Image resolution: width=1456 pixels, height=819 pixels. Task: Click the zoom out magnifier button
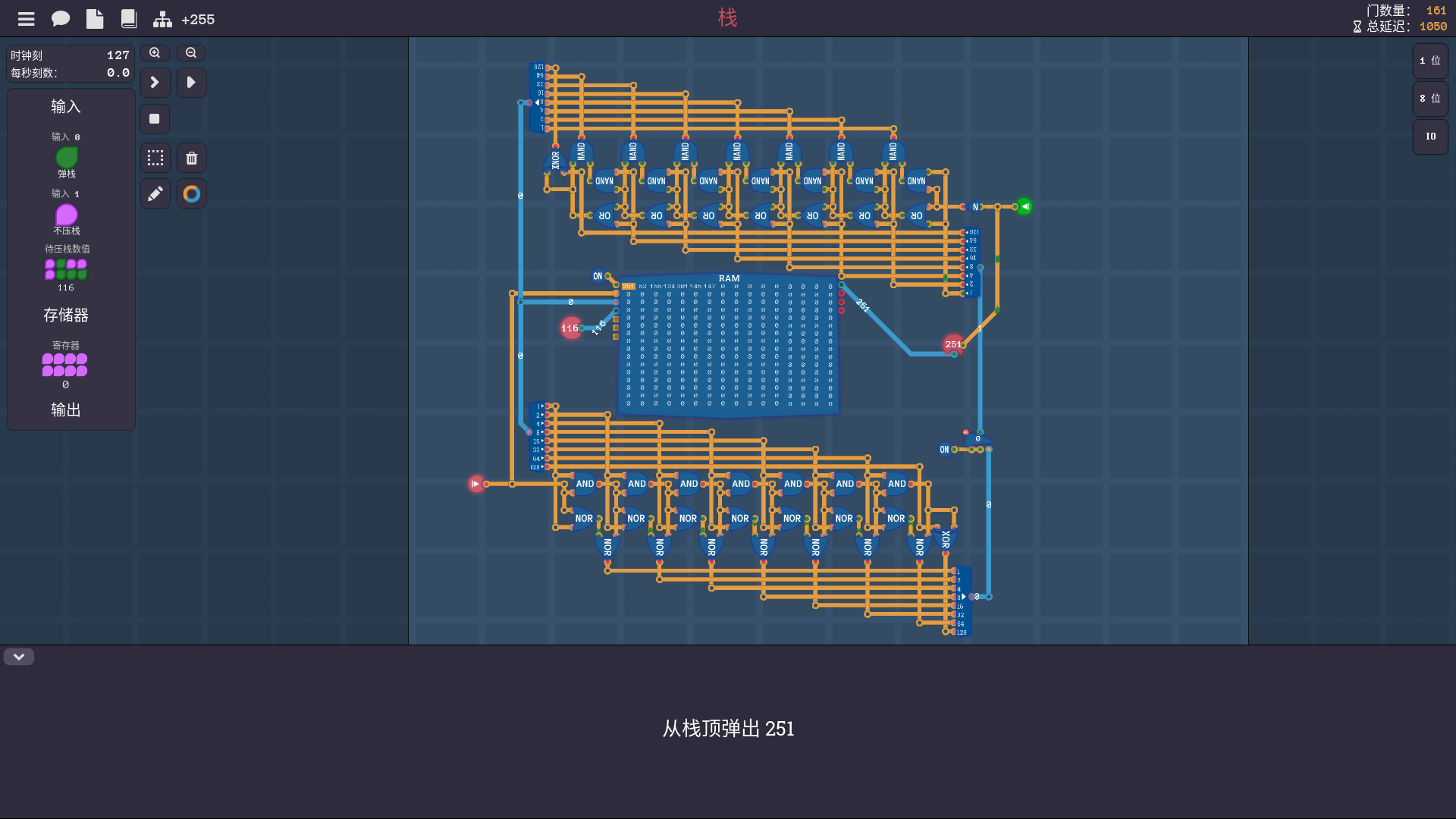pyautogui.click(x=191, y=53)
